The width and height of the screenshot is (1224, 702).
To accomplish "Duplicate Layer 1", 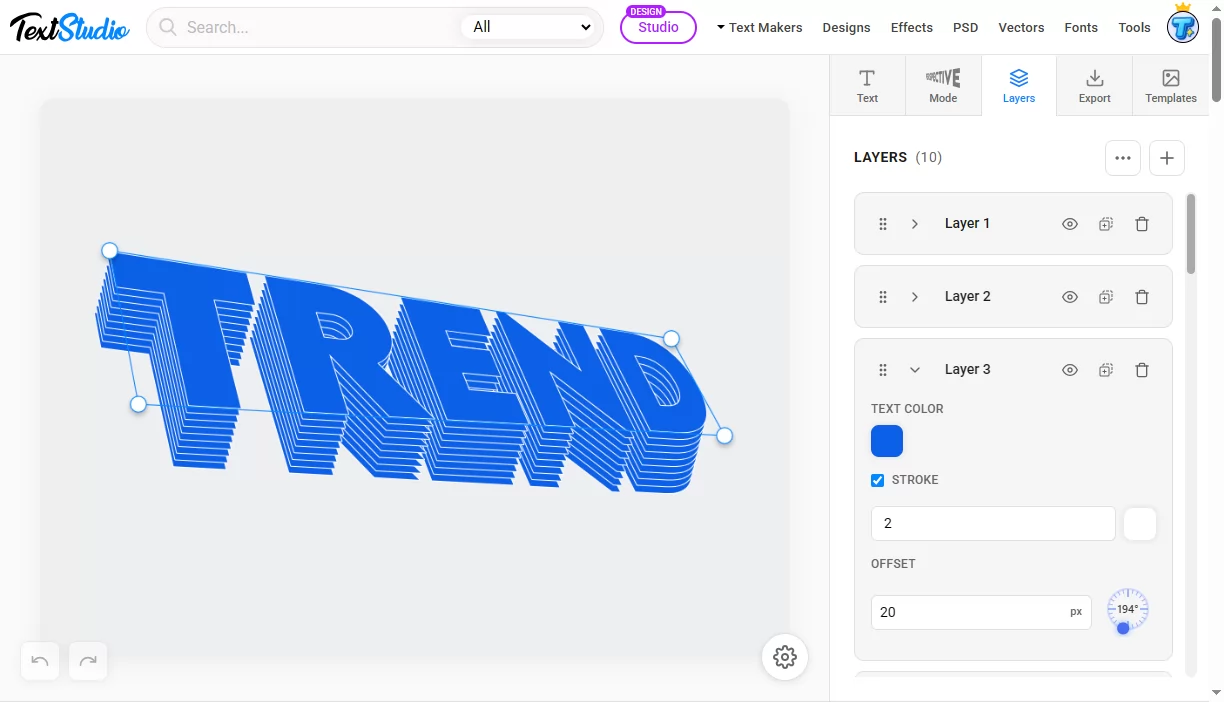I will tap(1106, 224).
